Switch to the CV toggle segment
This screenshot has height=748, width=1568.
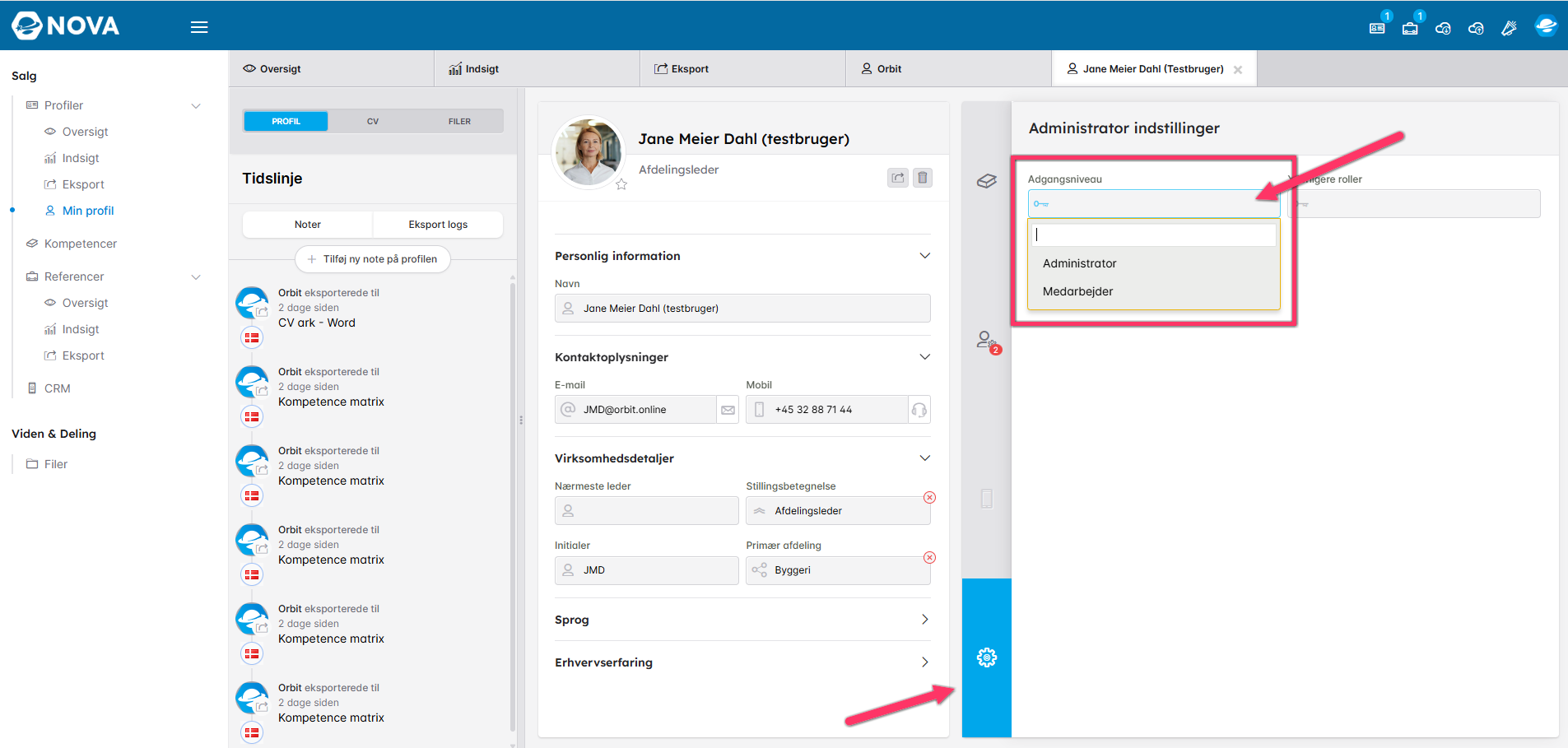[373, 121]
